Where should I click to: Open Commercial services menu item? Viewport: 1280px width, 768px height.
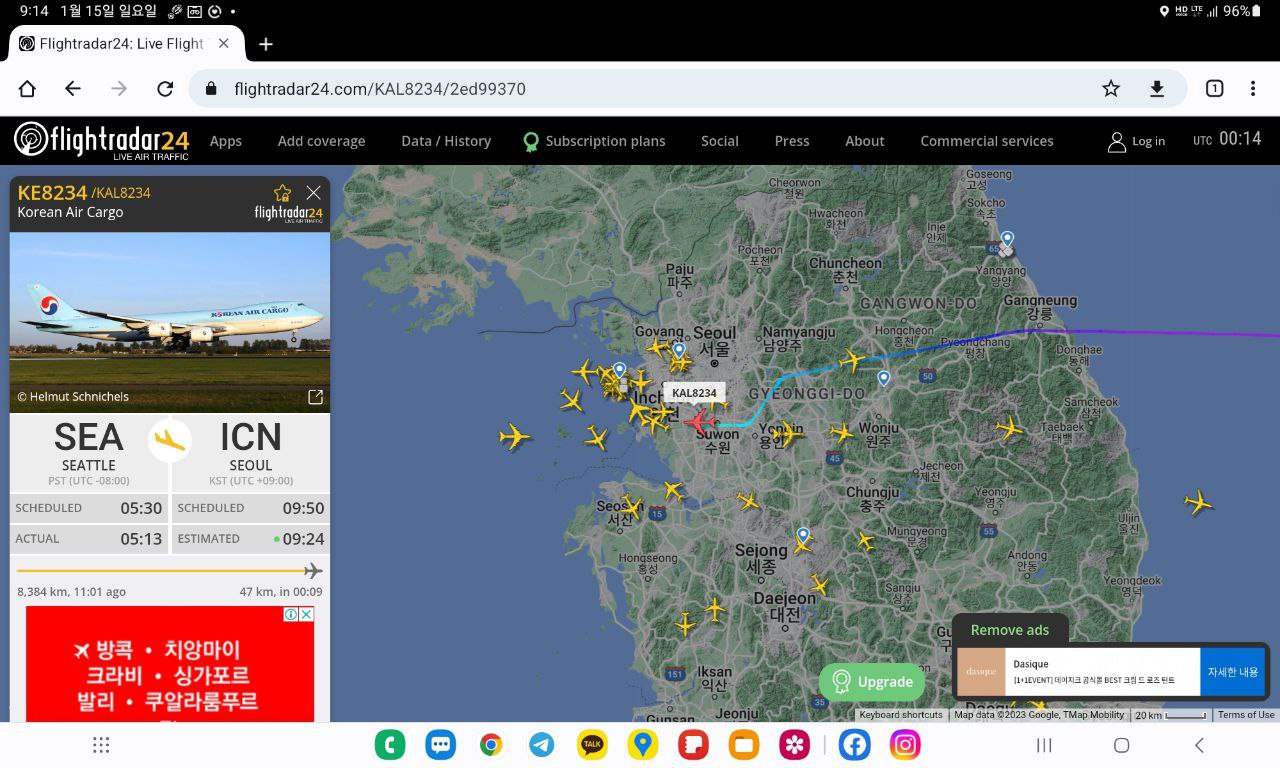[x=987, y=141]
